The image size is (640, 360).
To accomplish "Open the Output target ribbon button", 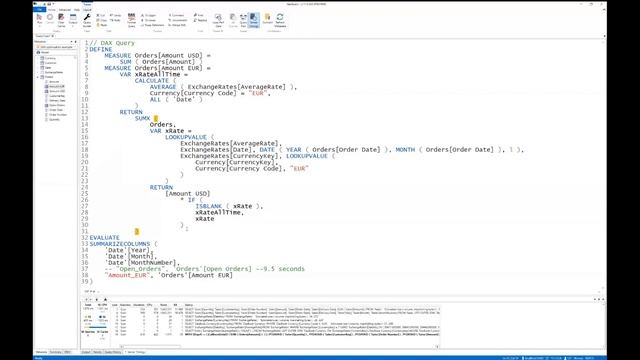I will point(73,20).
